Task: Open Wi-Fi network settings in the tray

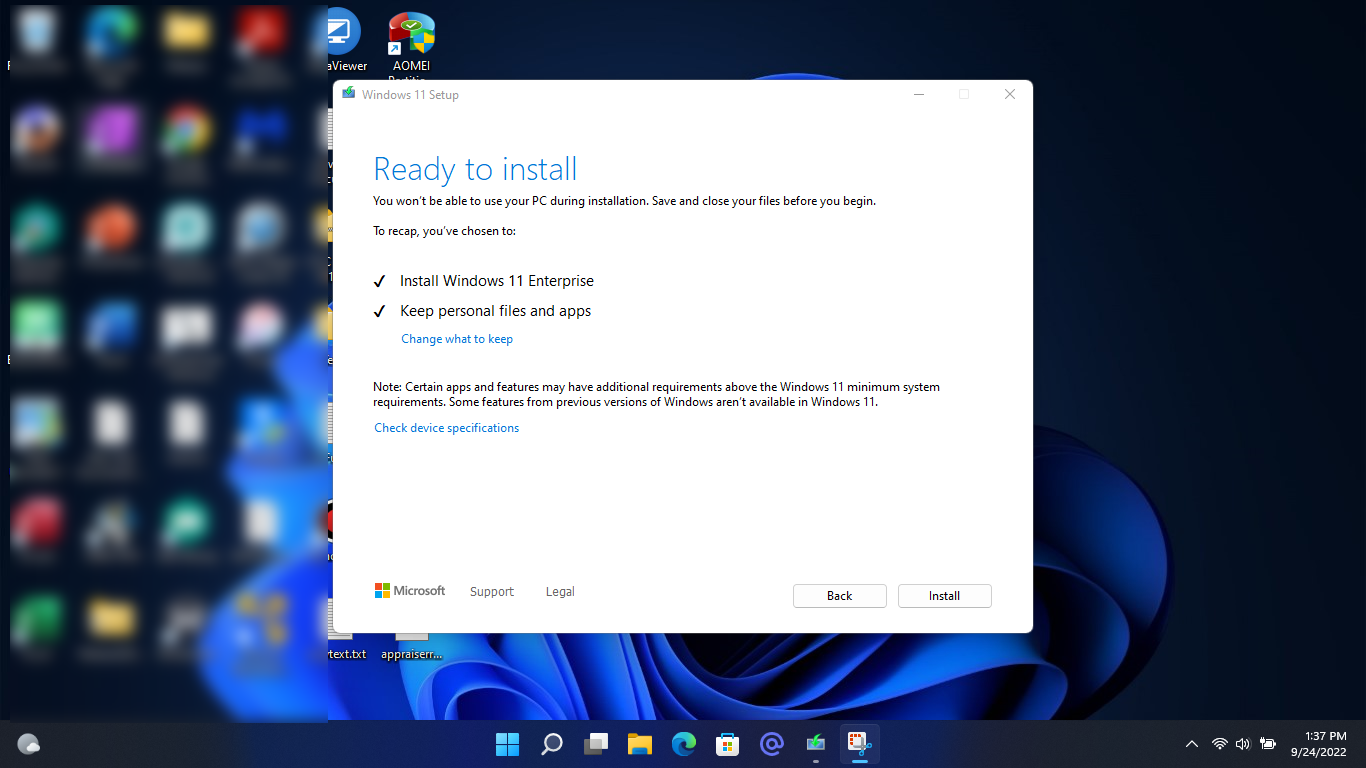Action: click(x=1219, y=744)
